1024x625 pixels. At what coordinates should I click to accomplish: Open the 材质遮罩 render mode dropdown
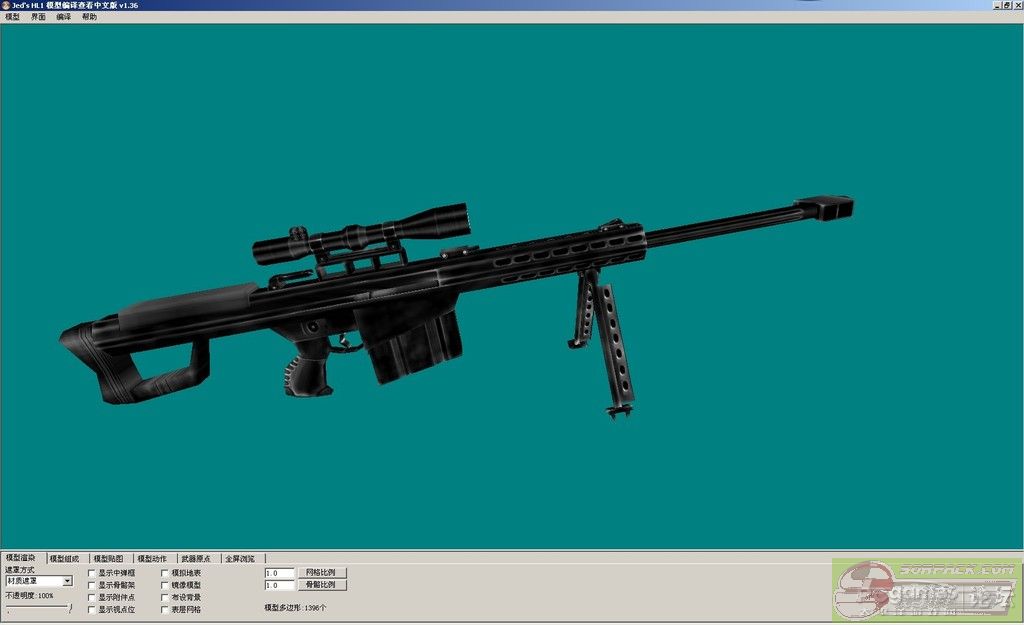pos(67,581)
